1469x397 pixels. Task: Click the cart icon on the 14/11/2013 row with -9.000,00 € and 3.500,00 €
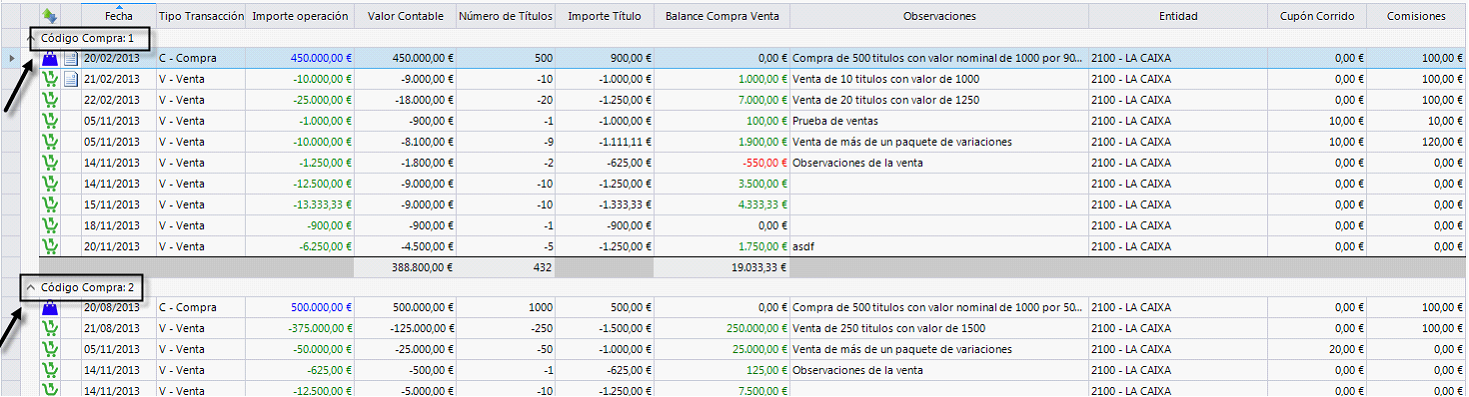[x=50, y=184]
